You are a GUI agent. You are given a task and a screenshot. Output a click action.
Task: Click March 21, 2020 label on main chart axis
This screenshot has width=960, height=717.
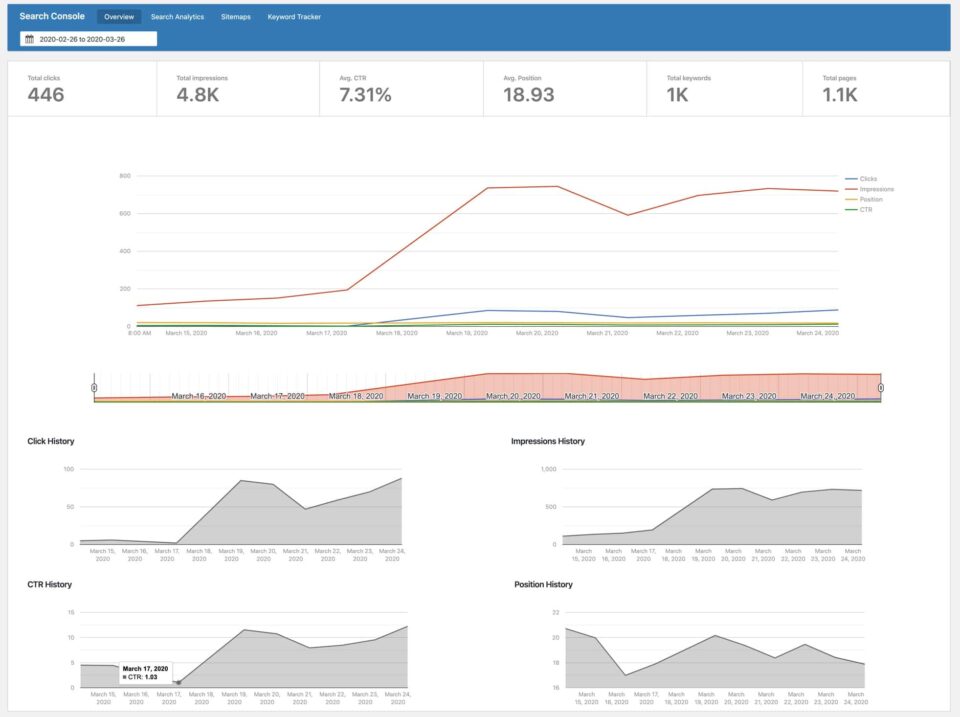[x=607, y=333]
